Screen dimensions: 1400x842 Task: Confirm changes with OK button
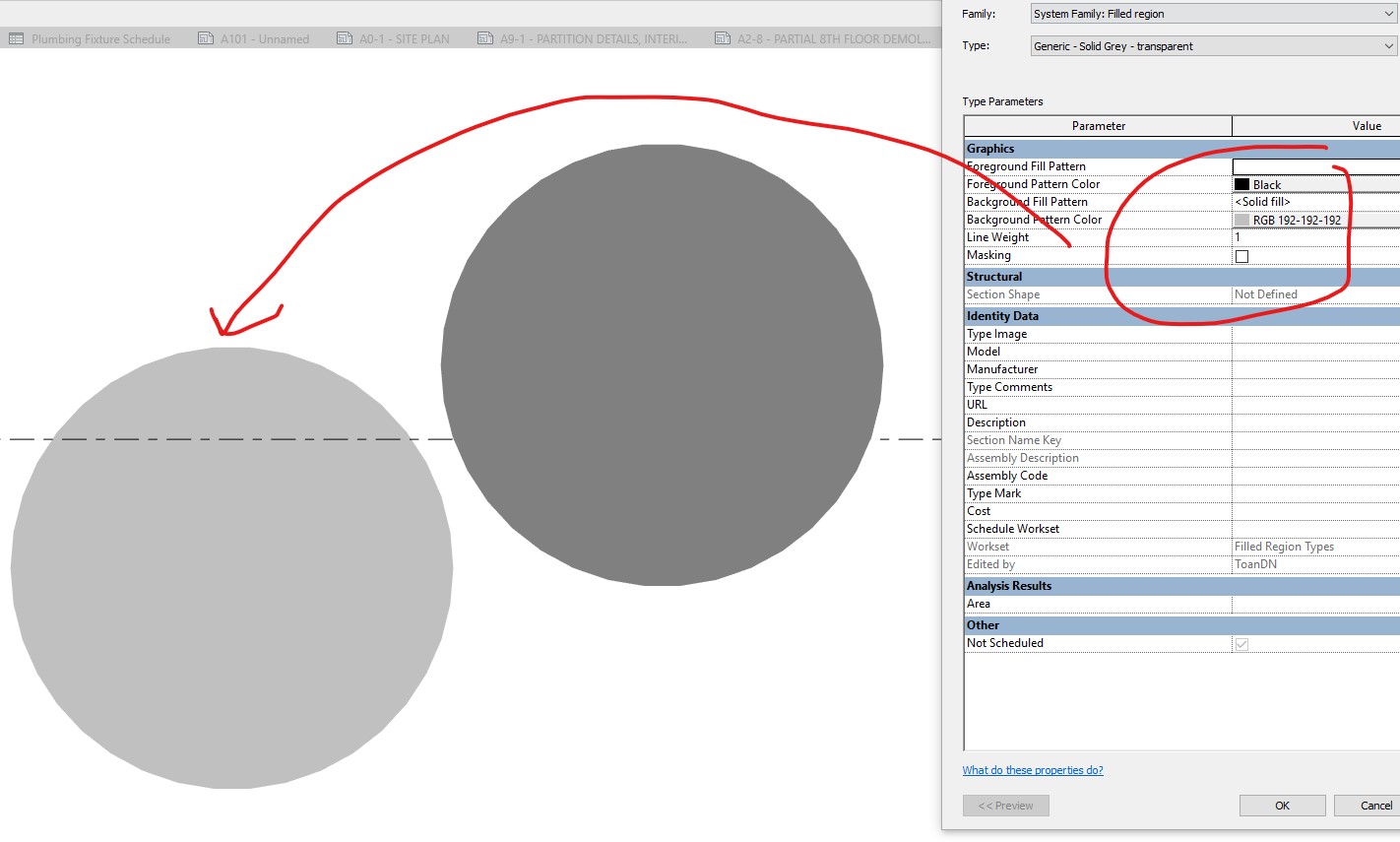click(x=1282, y=805)
